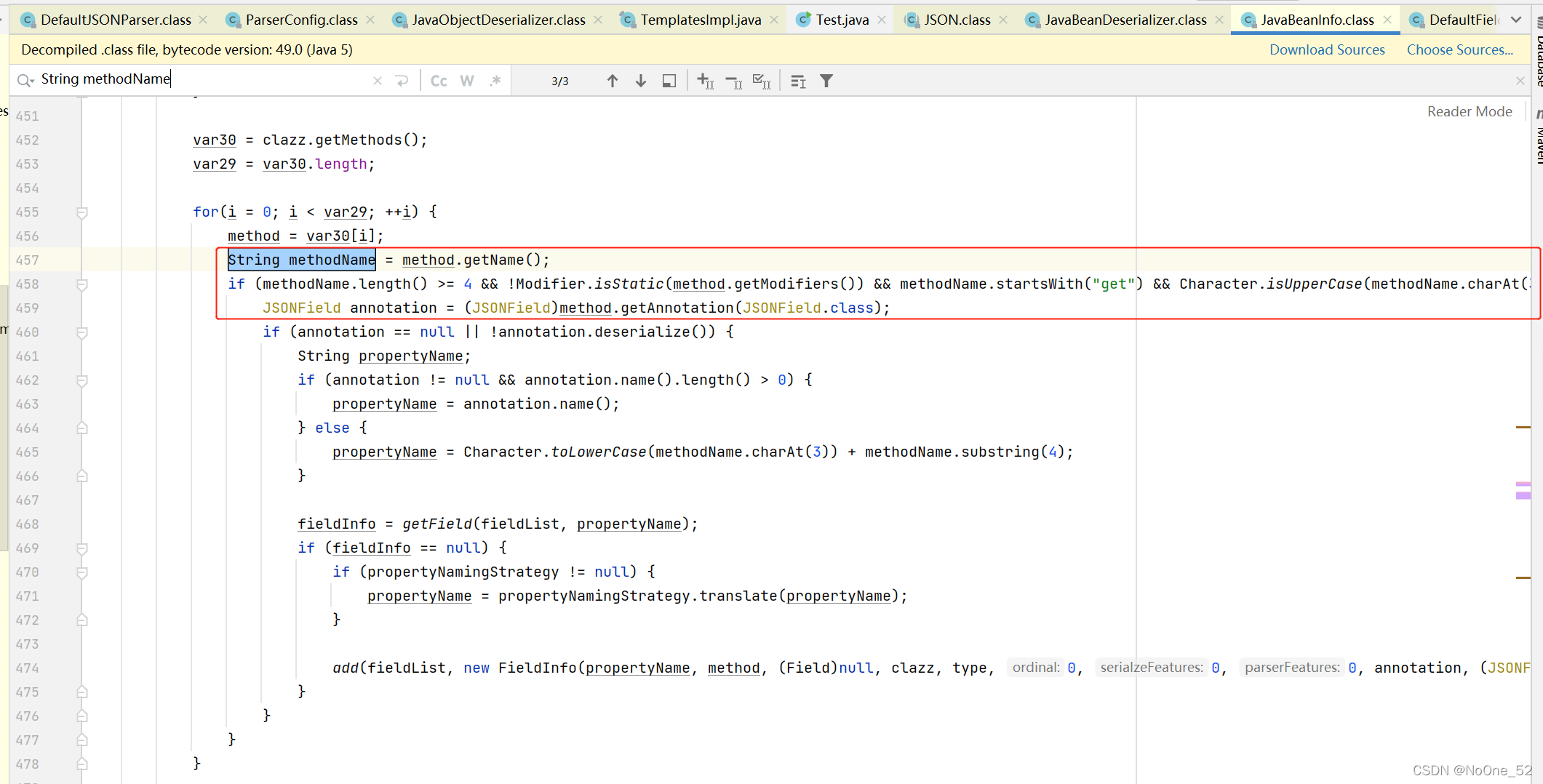The height and width of the screenshot is (784, 1543).
Task: Close the Test.java tab
Action: (x=882, y=20)
